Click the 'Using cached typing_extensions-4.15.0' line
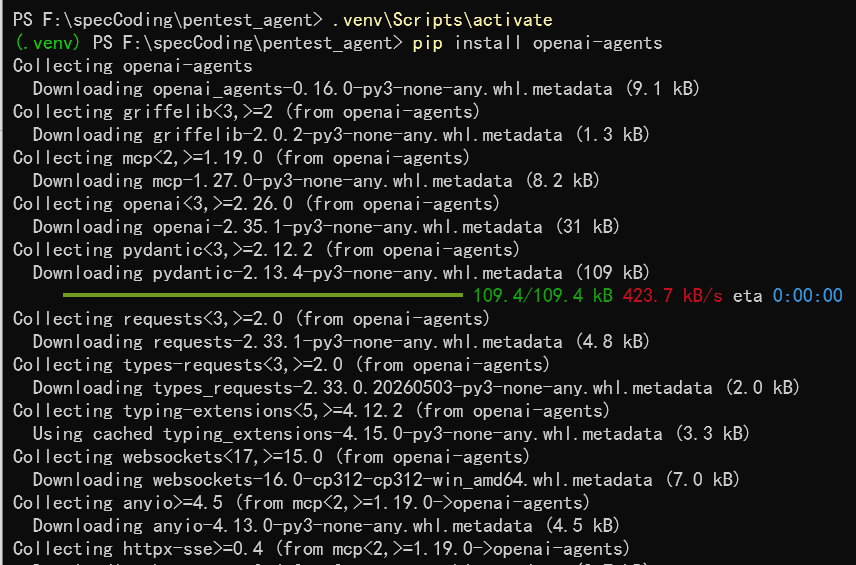 pos(391,434)
